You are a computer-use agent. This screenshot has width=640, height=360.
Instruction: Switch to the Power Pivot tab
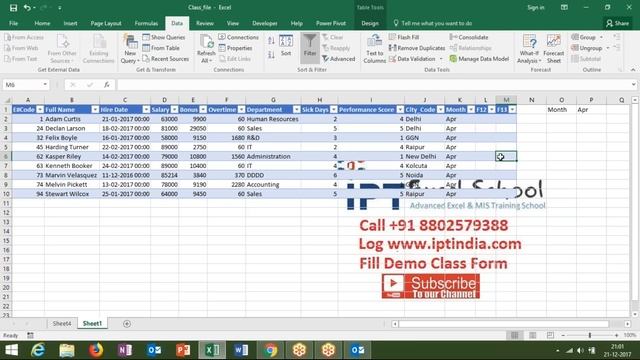coord(331,23)
